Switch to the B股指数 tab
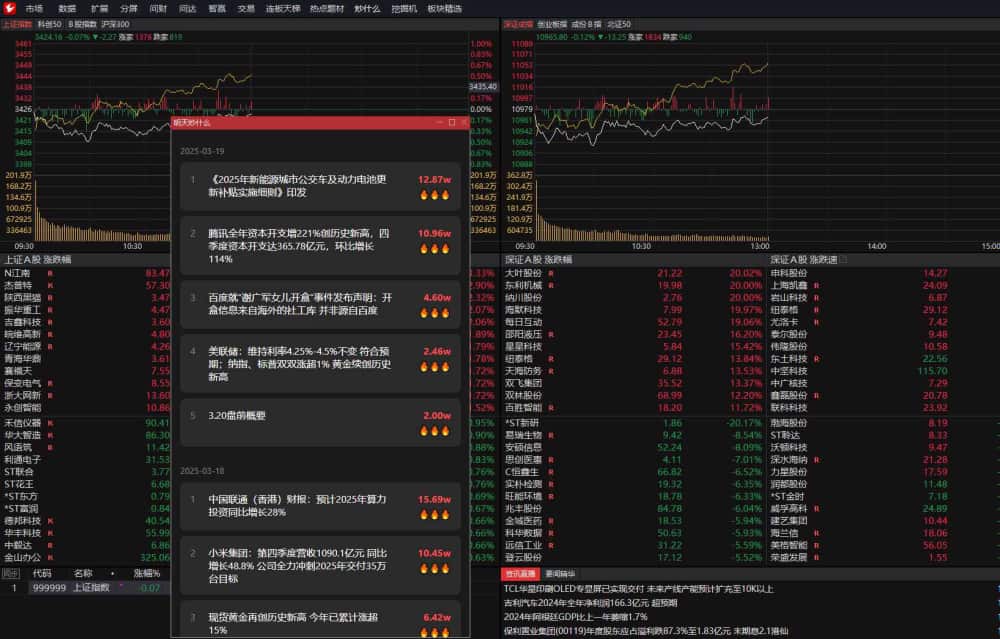Screen dimensions: 1000x639 [x=82, y=24]
